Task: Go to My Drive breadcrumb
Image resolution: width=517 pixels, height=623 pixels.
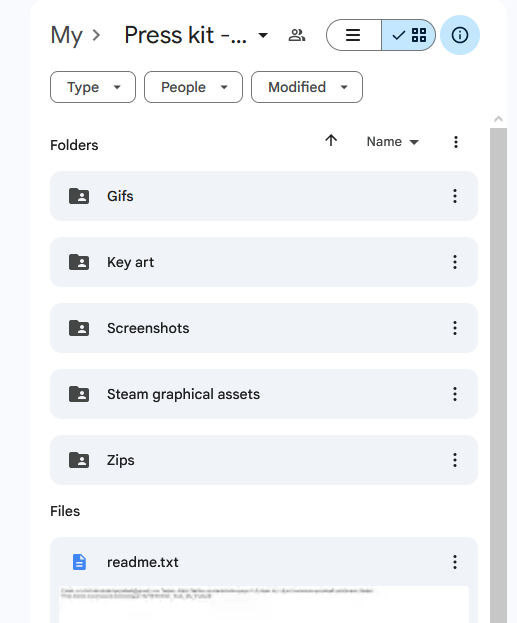Action: tap(66, 35)
